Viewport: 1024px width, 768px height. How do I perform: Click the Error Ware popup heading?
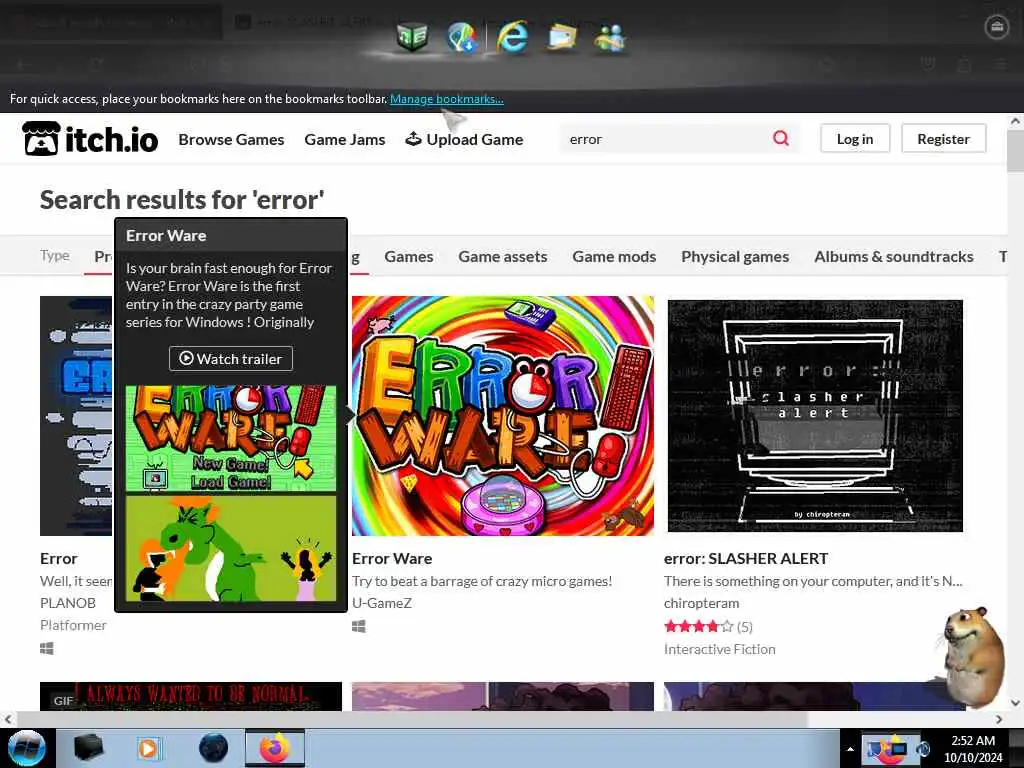[x=166, y=236]
